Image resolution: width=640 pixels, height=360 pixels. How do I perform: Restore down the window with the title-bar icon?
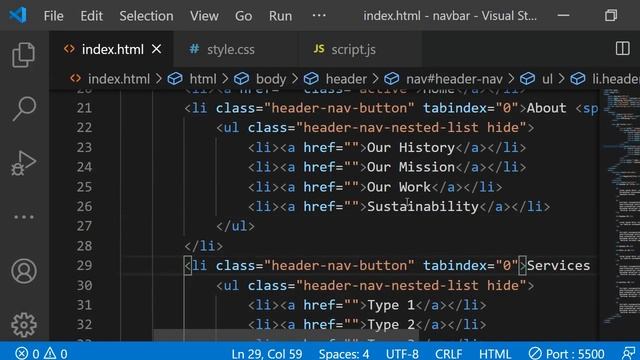point(611,16)
